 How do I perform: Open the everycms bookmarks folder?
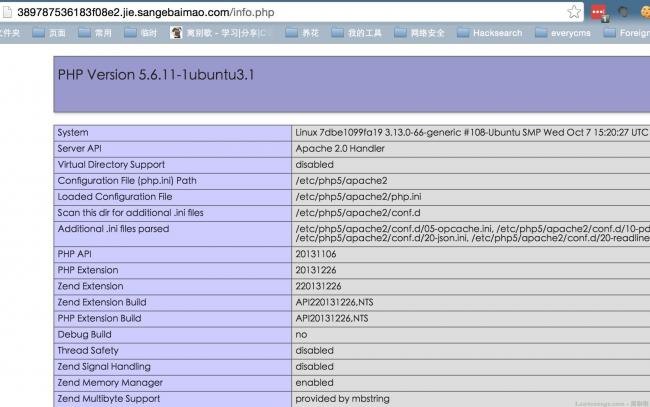563,33
